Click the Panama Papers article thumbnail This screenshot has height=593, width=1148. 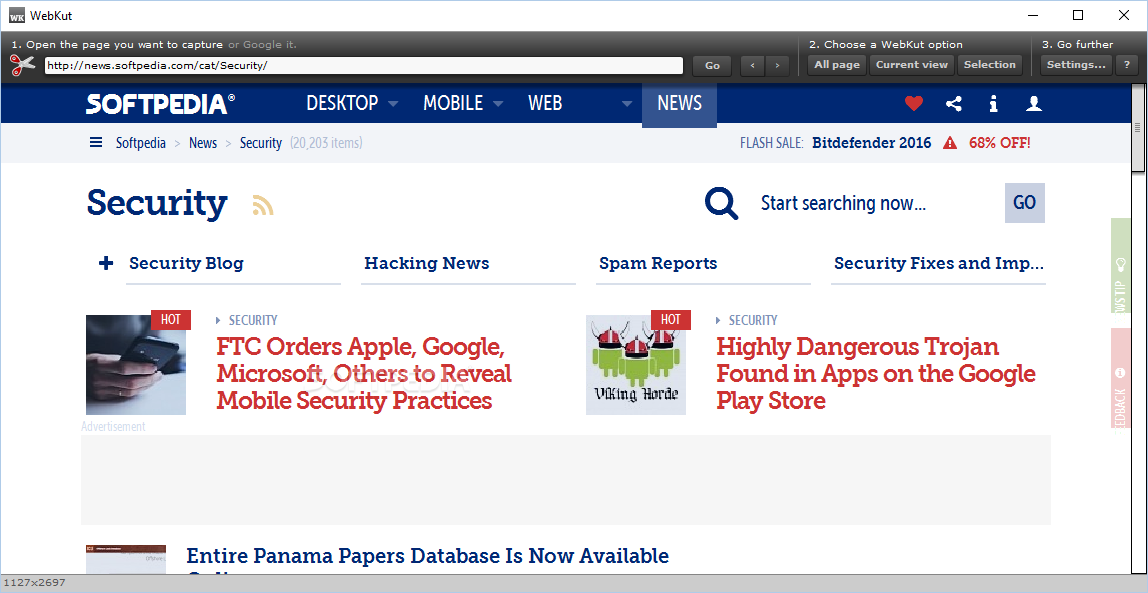point(126,559)
